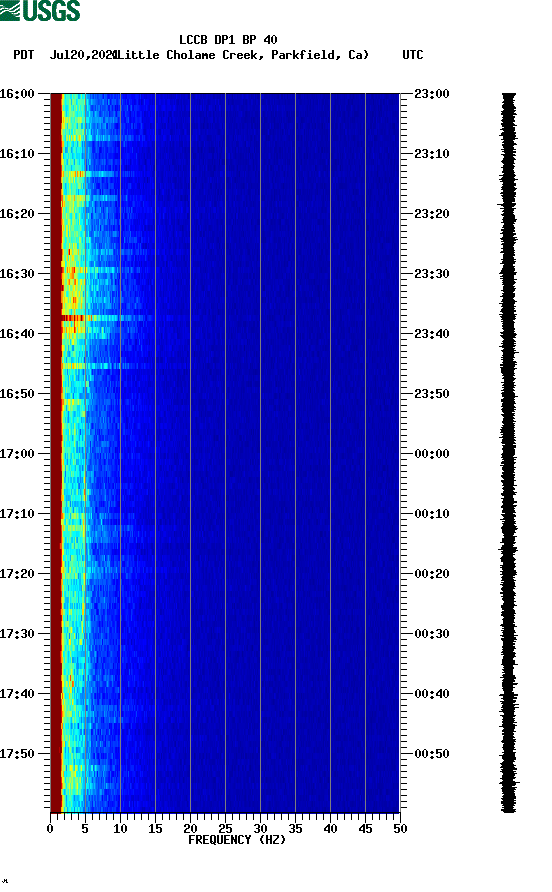Click the 16:10 PDT time label
The width and height of the screenshot is (552, 892).
[17, 154]
